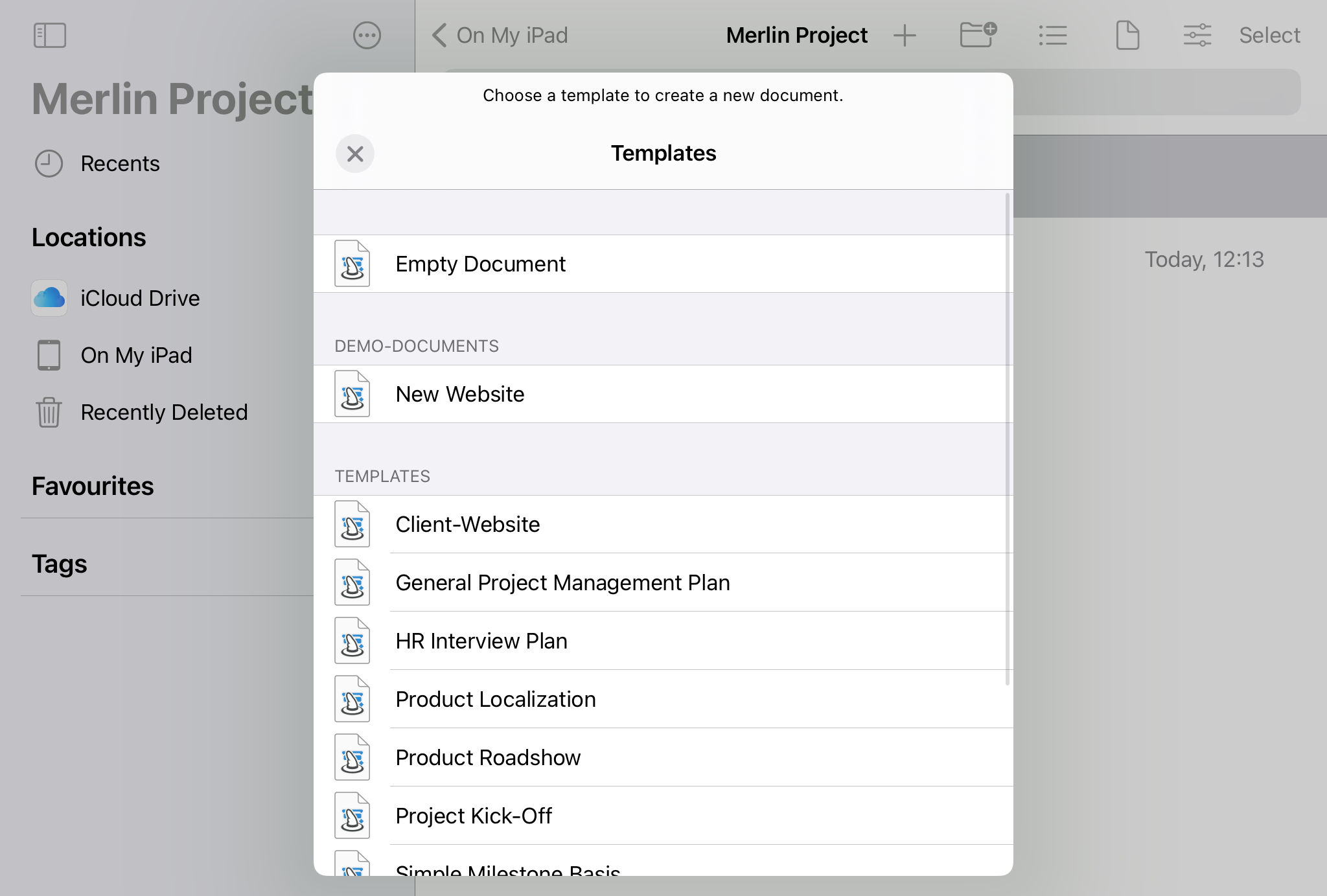Screen dimensions: 1327x896
Task: Open Recently Deleted folder
Action: (x=164, y=411)
